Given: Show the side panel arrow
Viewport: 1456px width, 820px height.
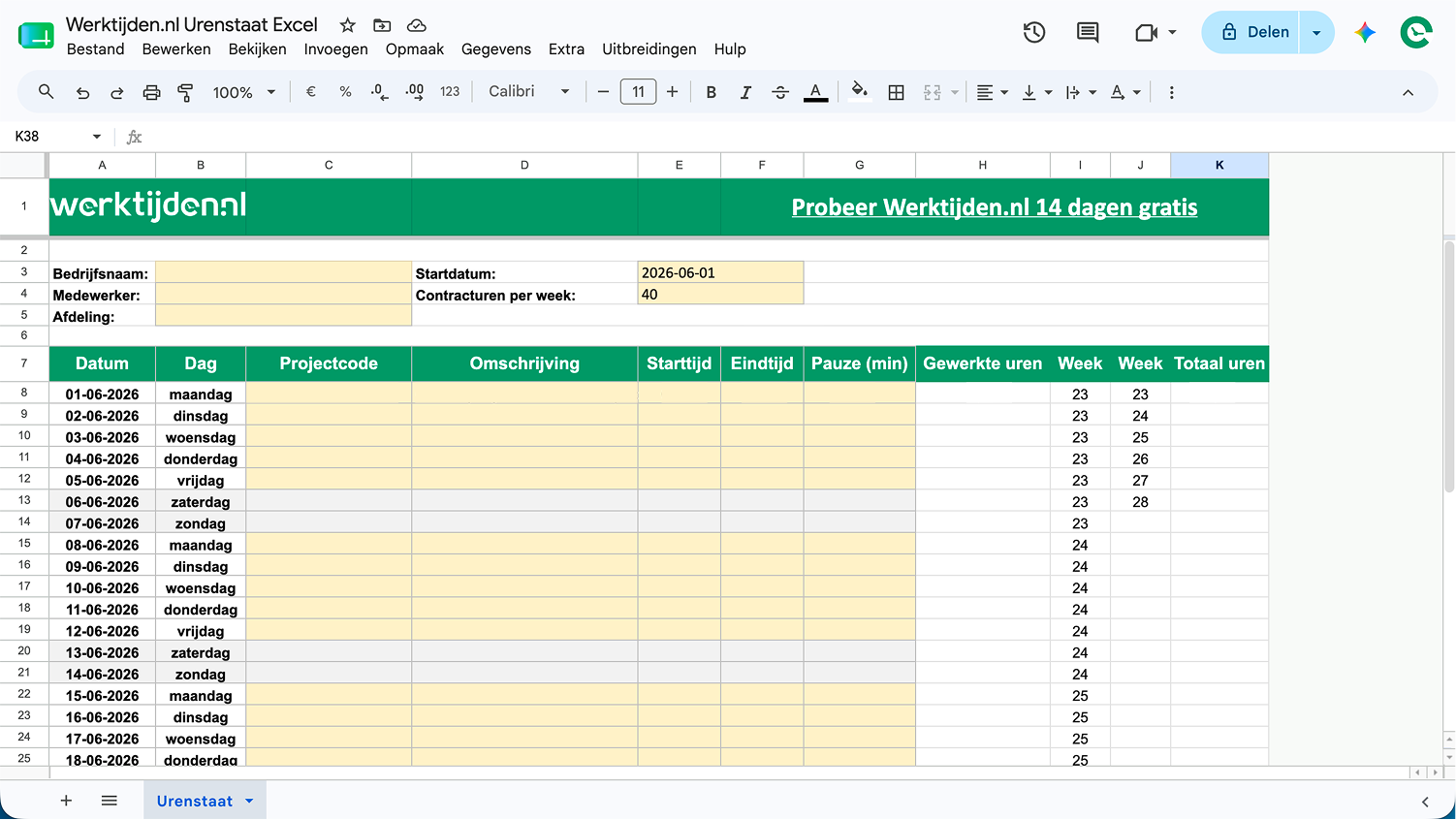Looking at the screenshot, I should pos(1424,802).
